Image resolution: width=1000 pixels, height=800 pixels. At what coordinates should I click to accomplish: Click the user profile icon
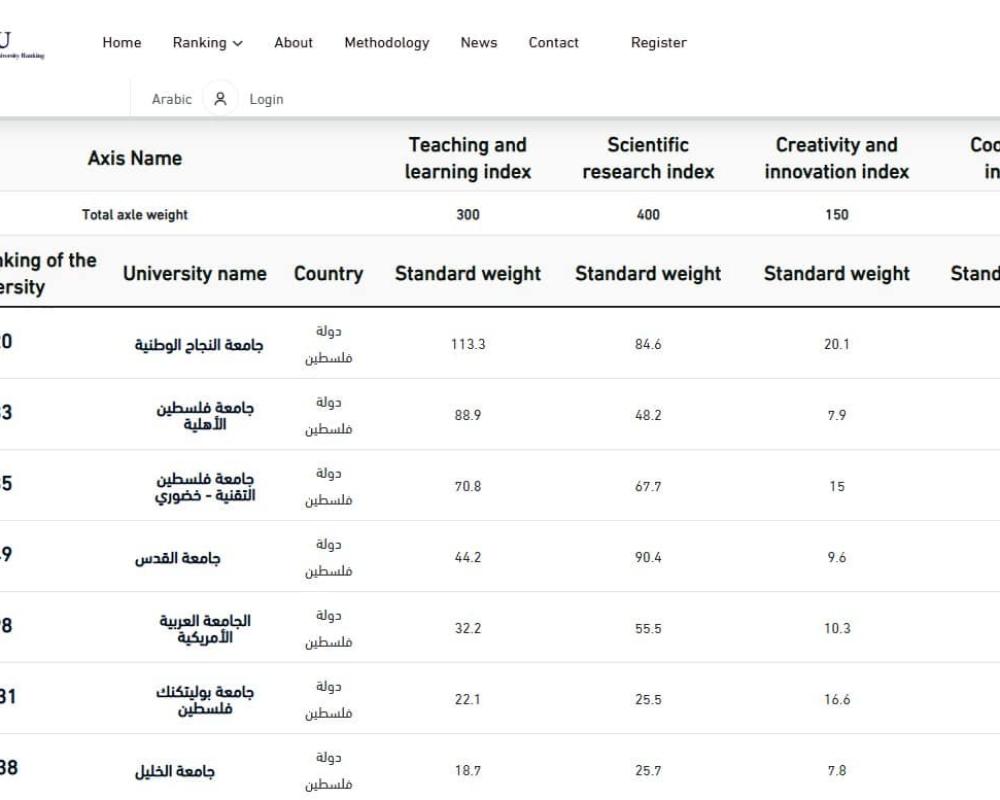tap(220, 99)
